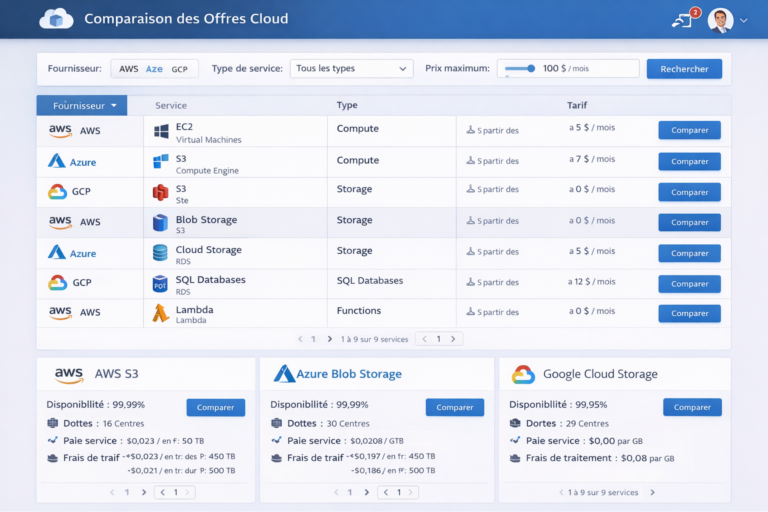Screen dimensions: 768x512
Task: Click the Blob Storage icon in the table
Action: click(160, 223)
